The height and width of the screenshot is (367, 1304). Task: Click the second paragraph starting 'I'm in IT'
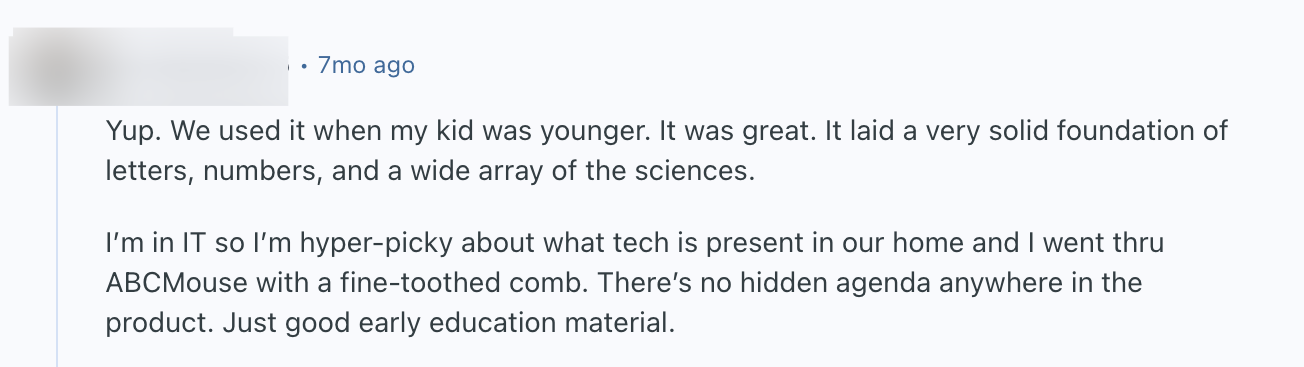pyautogui.click(x=635, y=281)
